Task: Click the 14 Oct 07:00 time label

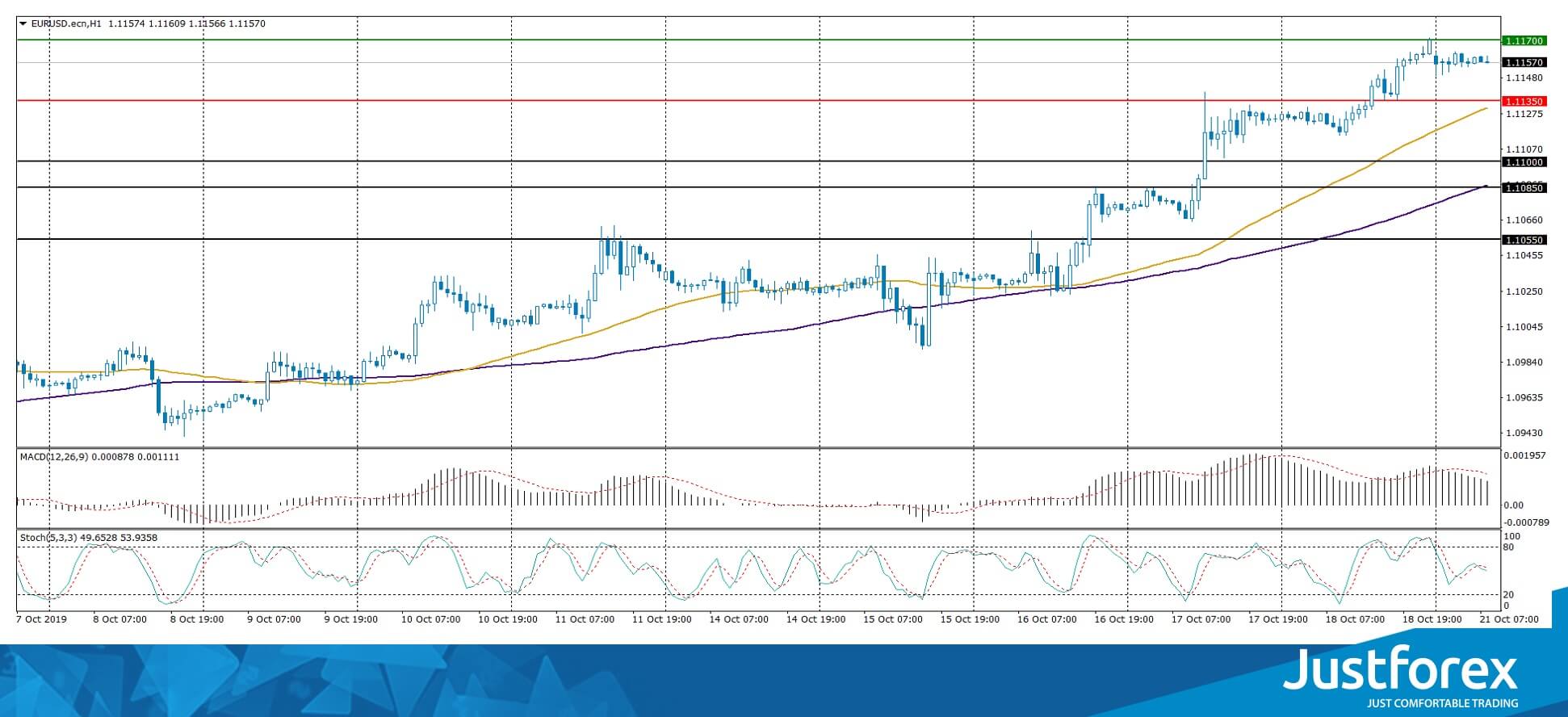Action: click(x=740, y=619)
